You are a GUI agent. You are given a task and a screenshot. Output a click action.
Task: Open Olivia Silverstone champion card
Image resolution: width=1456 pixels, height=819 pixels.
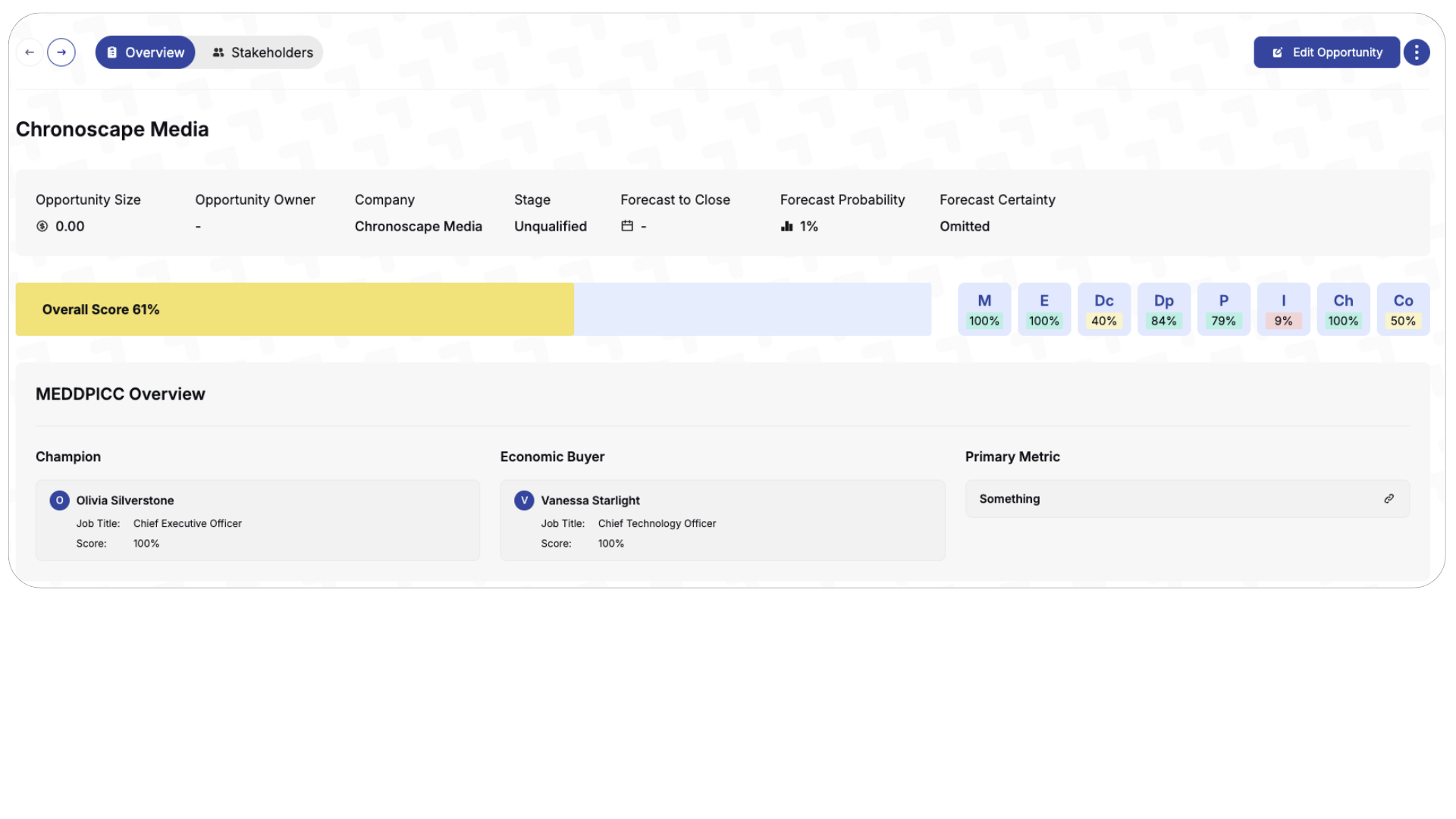click(258, 520)
